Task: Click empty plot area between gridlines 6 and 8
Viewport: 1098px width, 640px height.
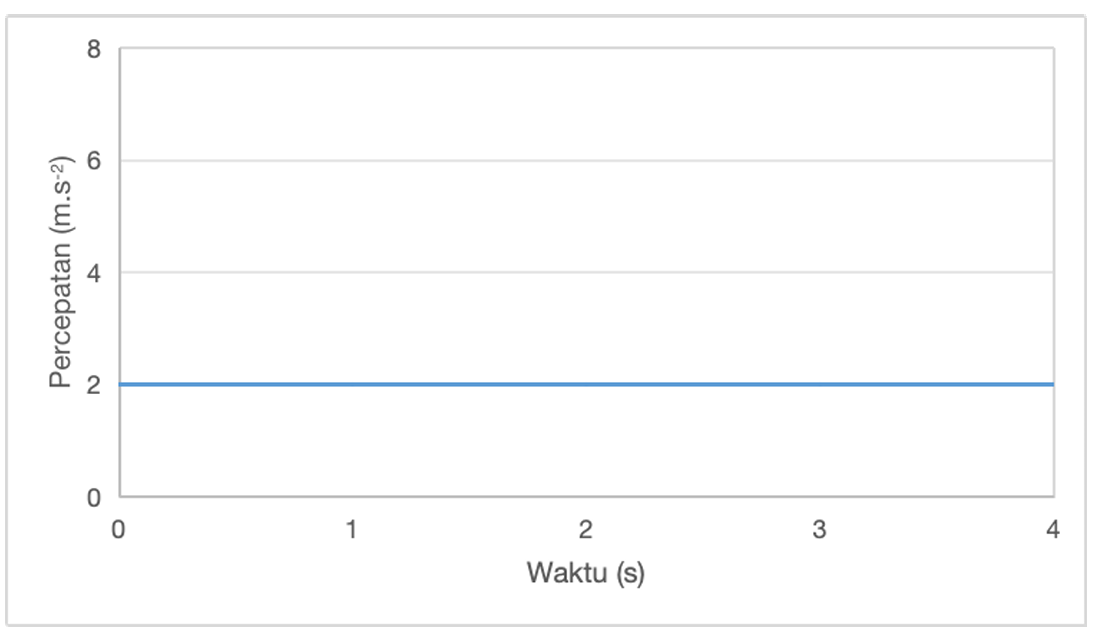Action: click(x=586, y=104)
